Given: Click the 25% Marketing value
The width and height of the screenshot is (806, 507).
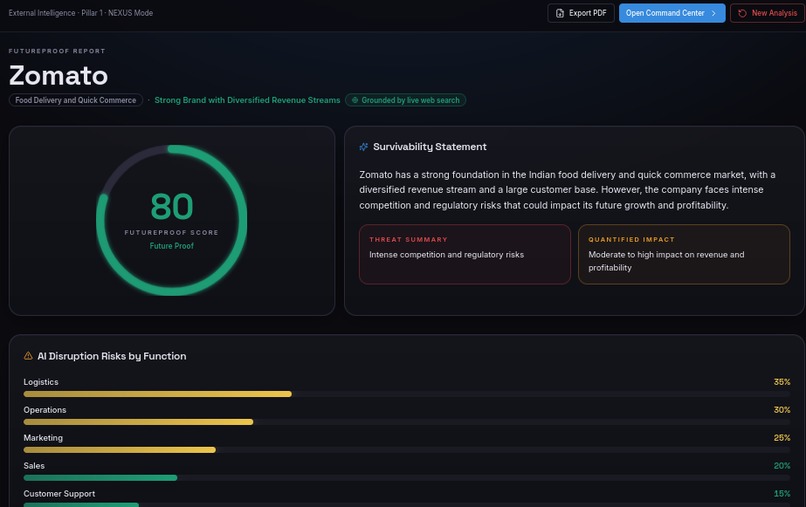Looking at the screenshot, I should click(x=782, y=438).
